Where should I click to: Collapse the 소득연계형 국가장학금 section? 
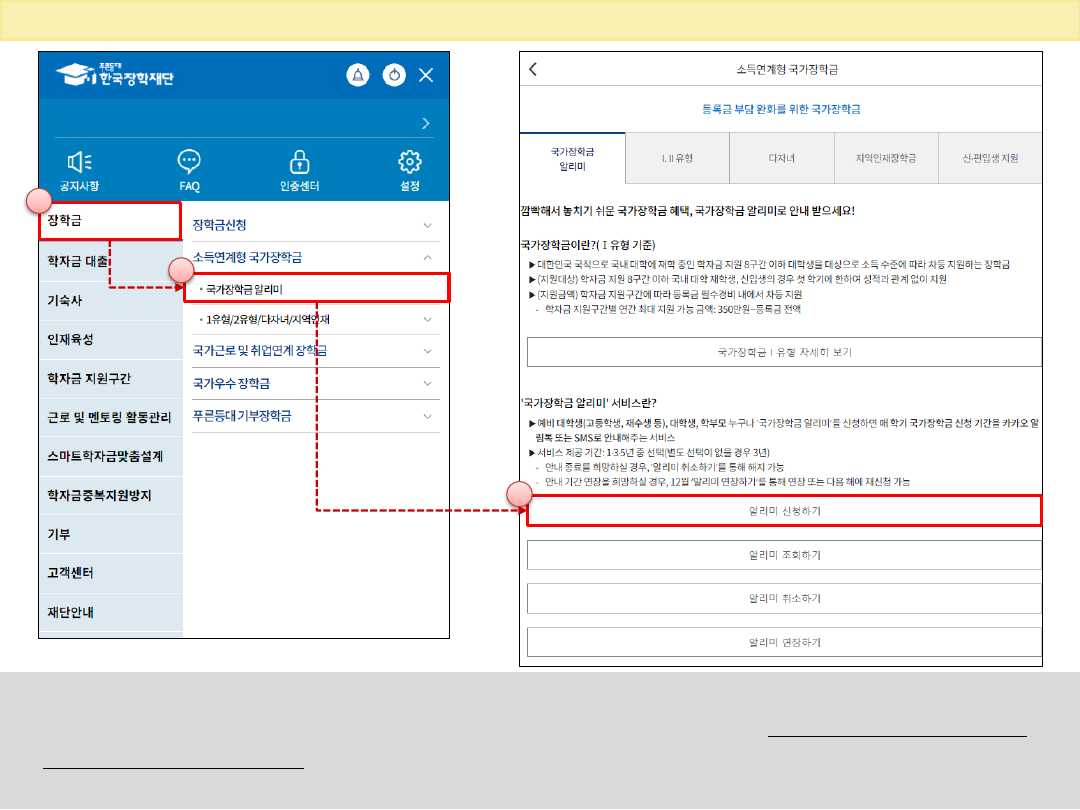428,257
